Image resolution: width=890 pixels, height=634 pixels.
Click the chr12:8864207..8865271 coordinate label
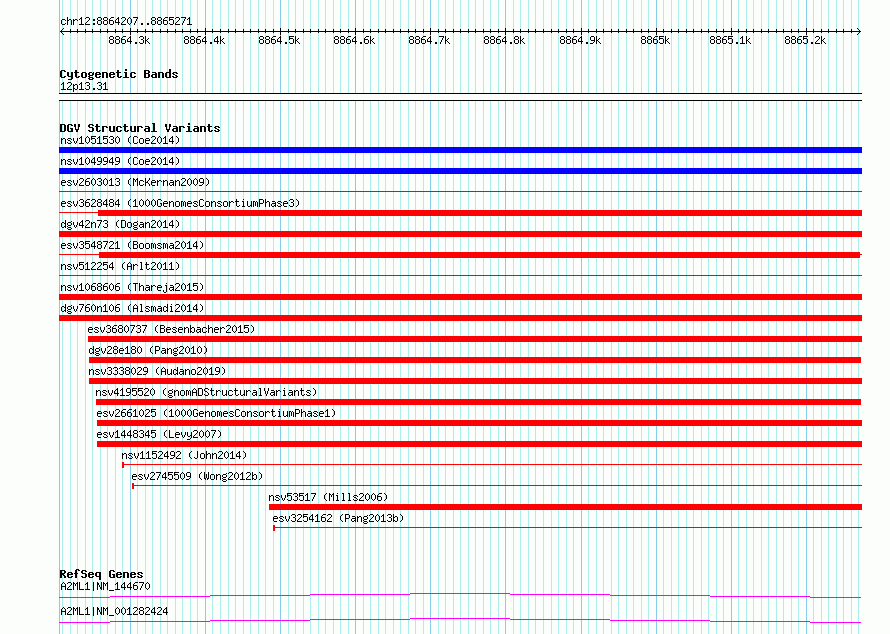pyautogui.click(x=126, y=22)
